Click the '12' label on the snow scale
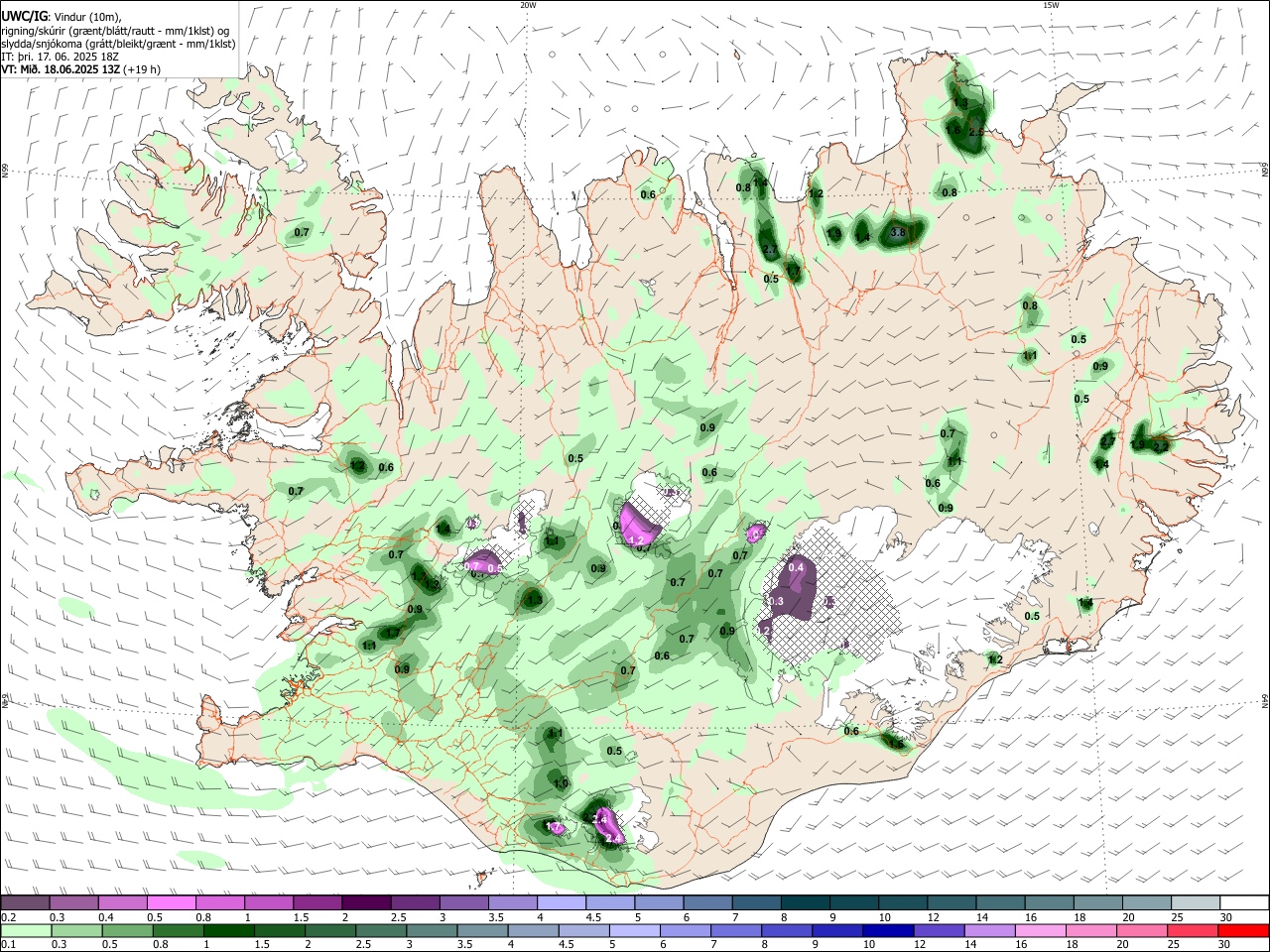Viewport: 1270px width, 952px height. [932, 916]
